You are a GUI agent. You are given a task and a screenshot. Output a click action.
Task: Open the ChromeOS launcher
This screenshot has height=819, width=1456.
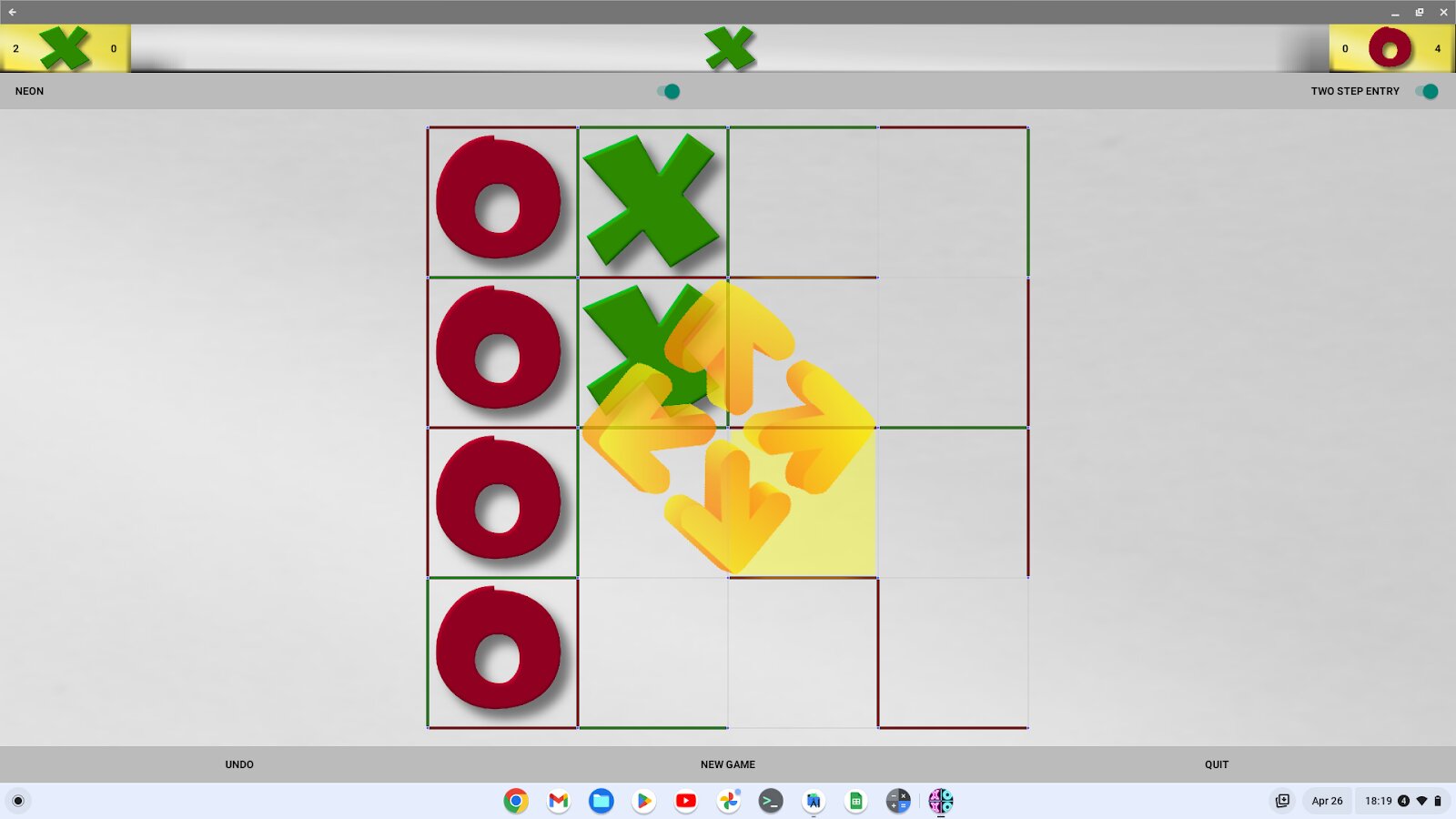(18, 801)
